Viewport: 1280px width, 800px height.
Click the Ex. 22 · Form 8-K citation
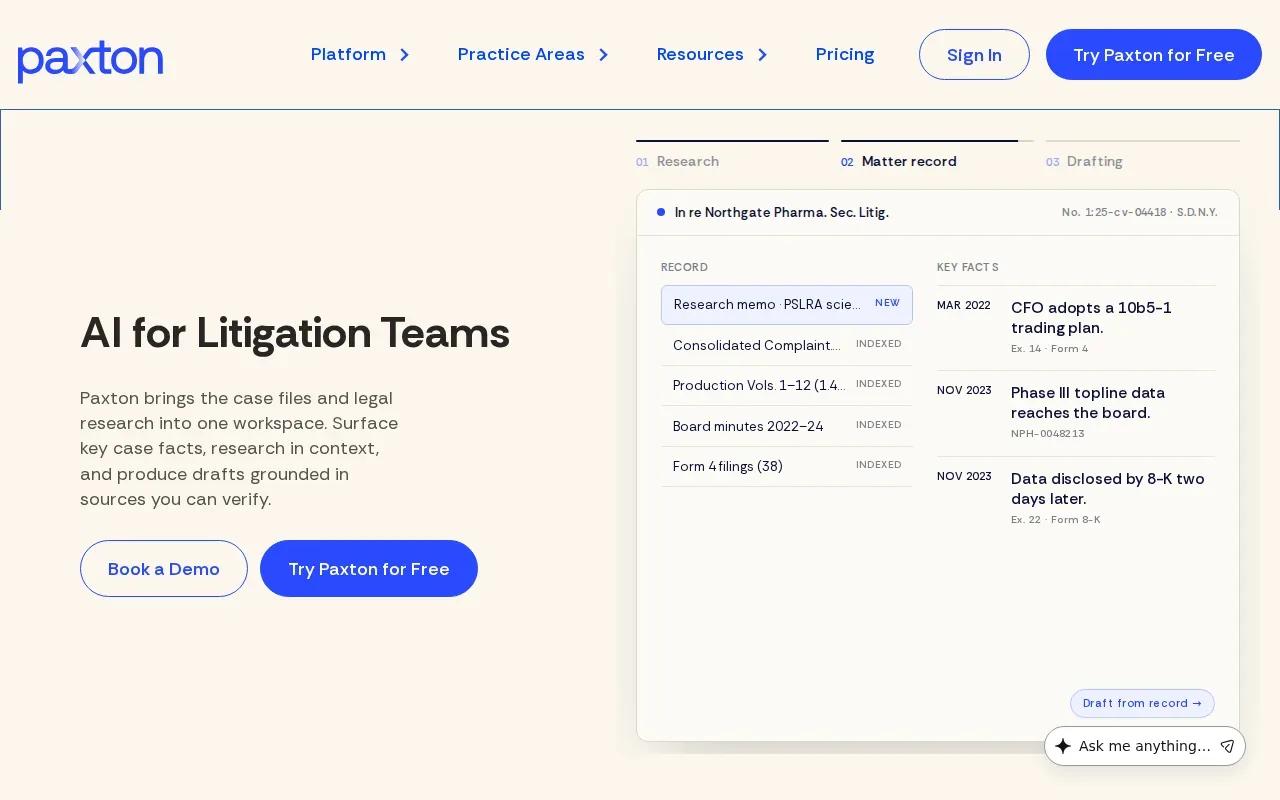1056,519
